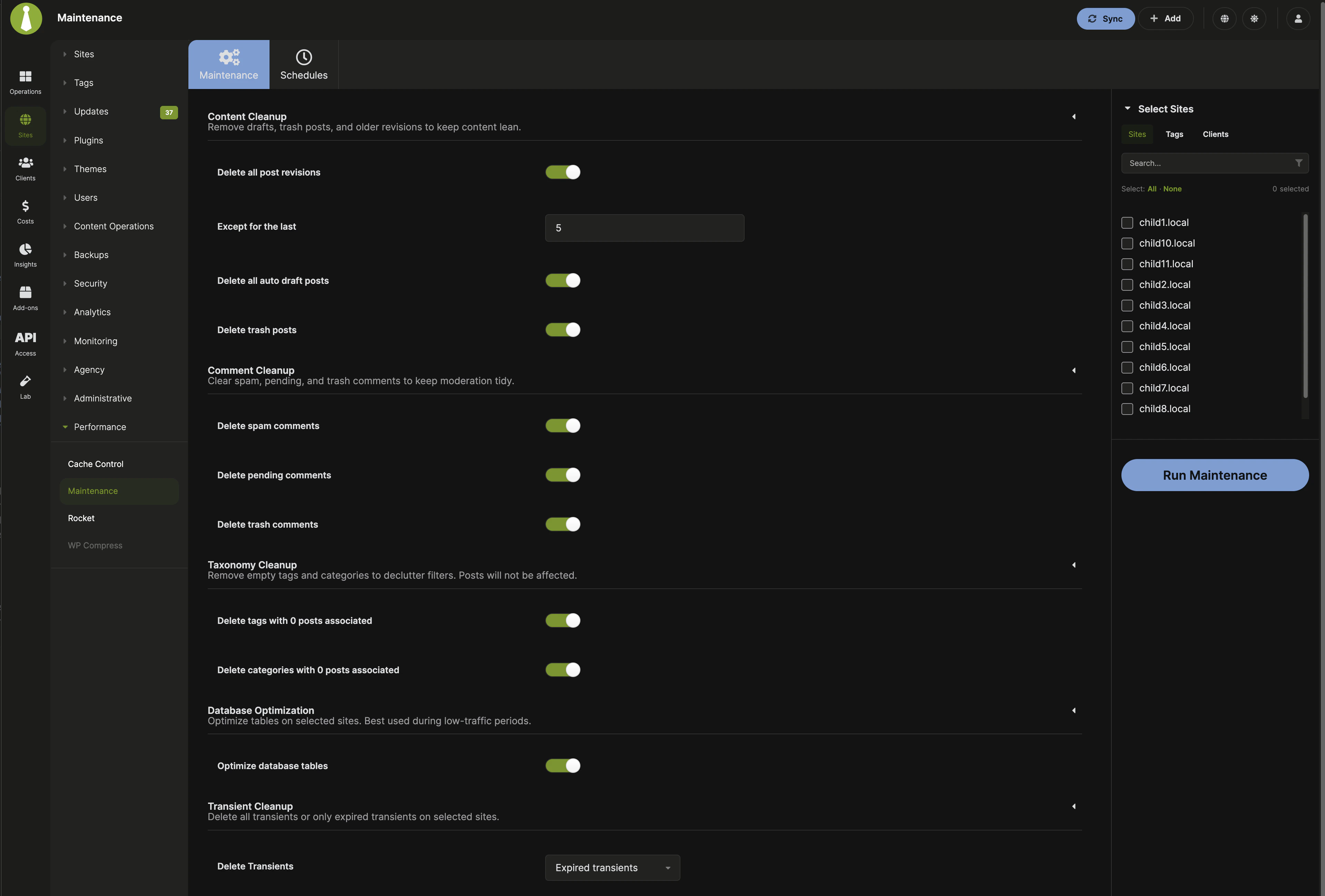Disable Delete all post revisions
This screenshot has height=896, width=1325.
[563, 172]
